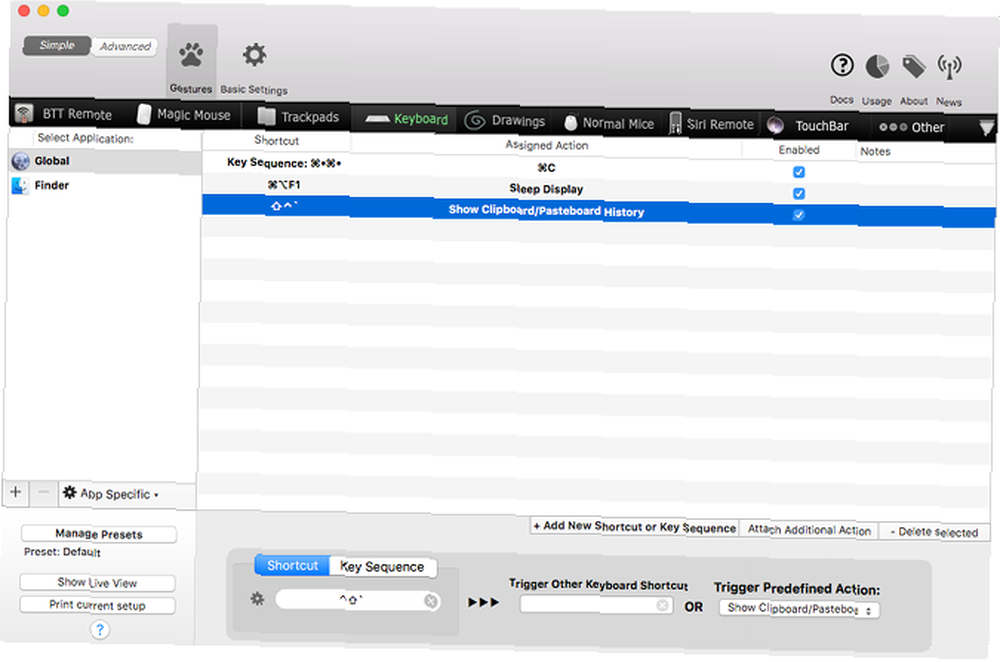Open the Trigger Predefined Action dropdown
Image resolution: width=1000 pixels, height=662 pixels.
pyautogui.click(x=799, y=609)
